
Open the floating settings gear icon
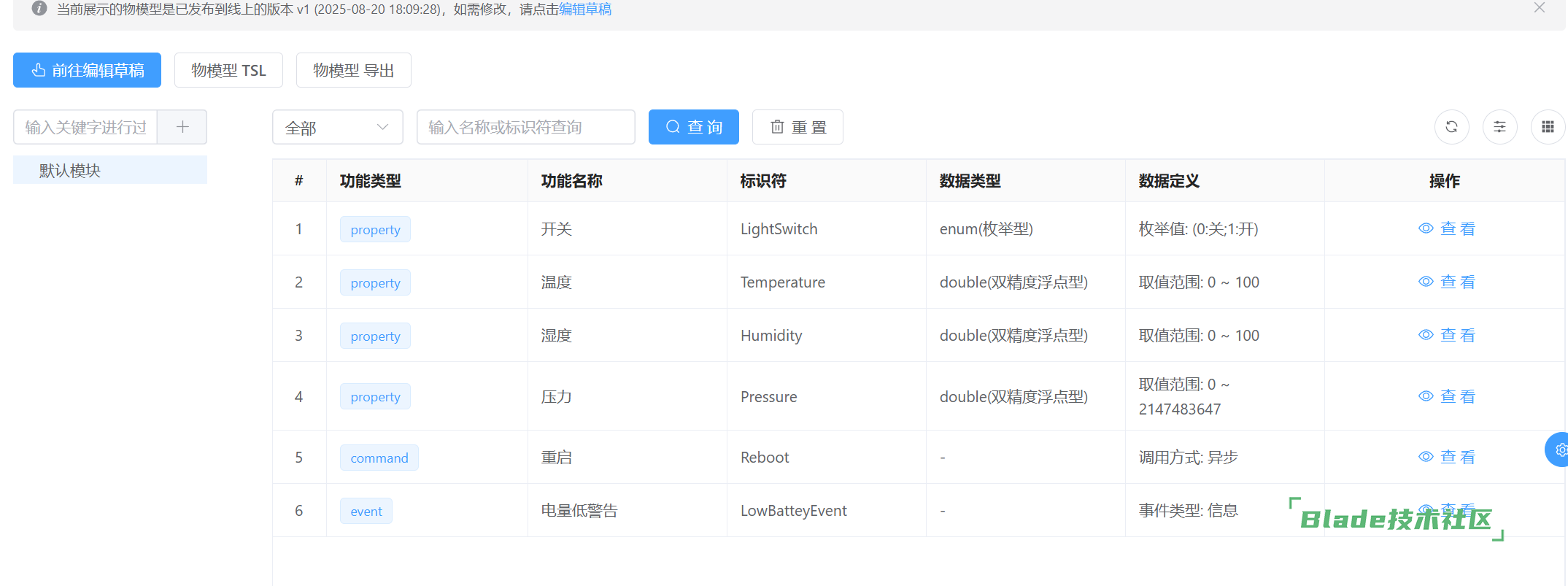[1560, 450]
